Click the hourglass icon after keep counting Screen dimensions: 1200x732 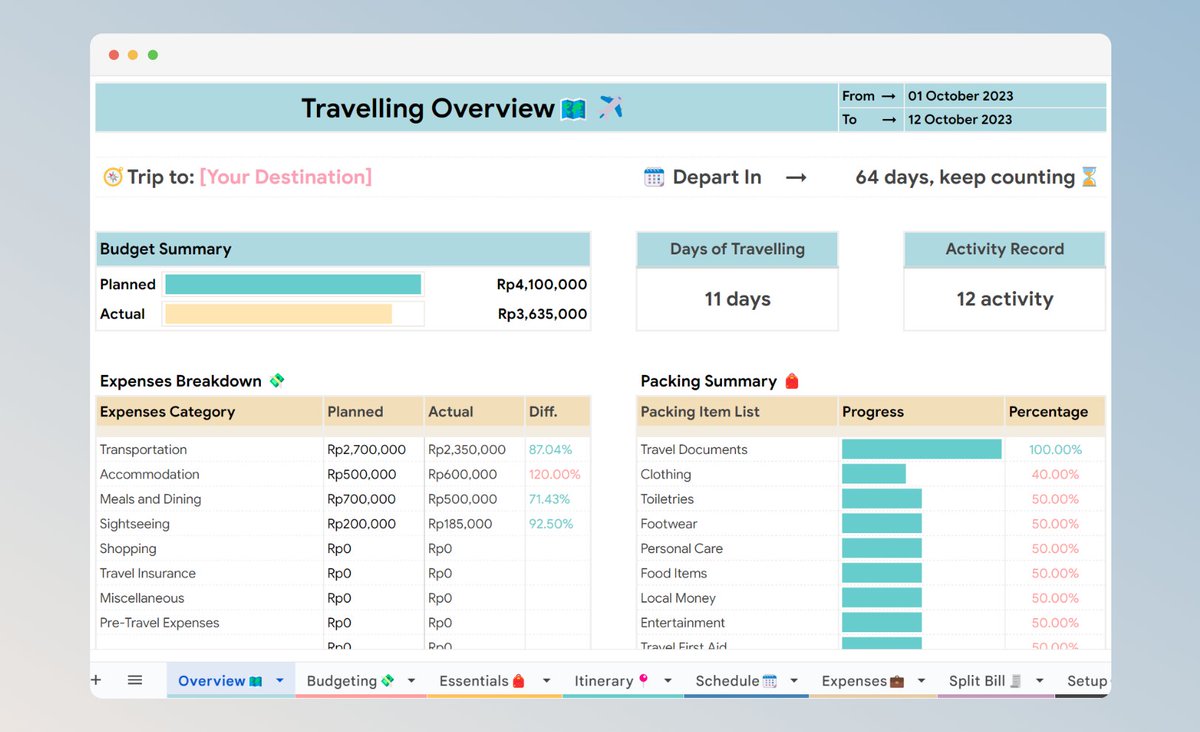(1089, 177)
